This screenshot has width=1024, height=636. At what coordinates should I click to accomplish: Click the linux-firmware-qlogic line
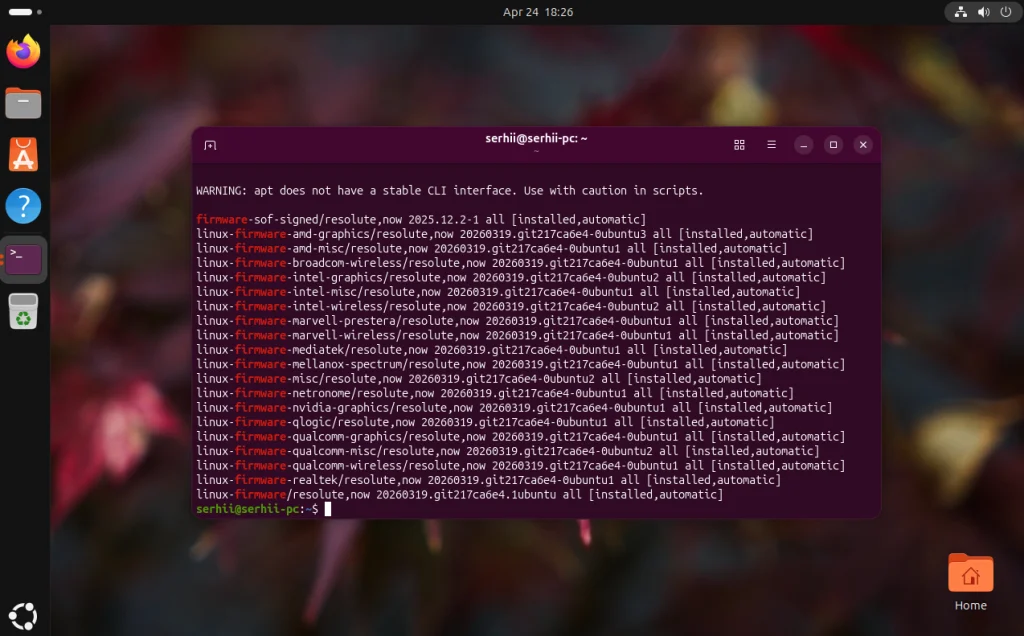485,422
